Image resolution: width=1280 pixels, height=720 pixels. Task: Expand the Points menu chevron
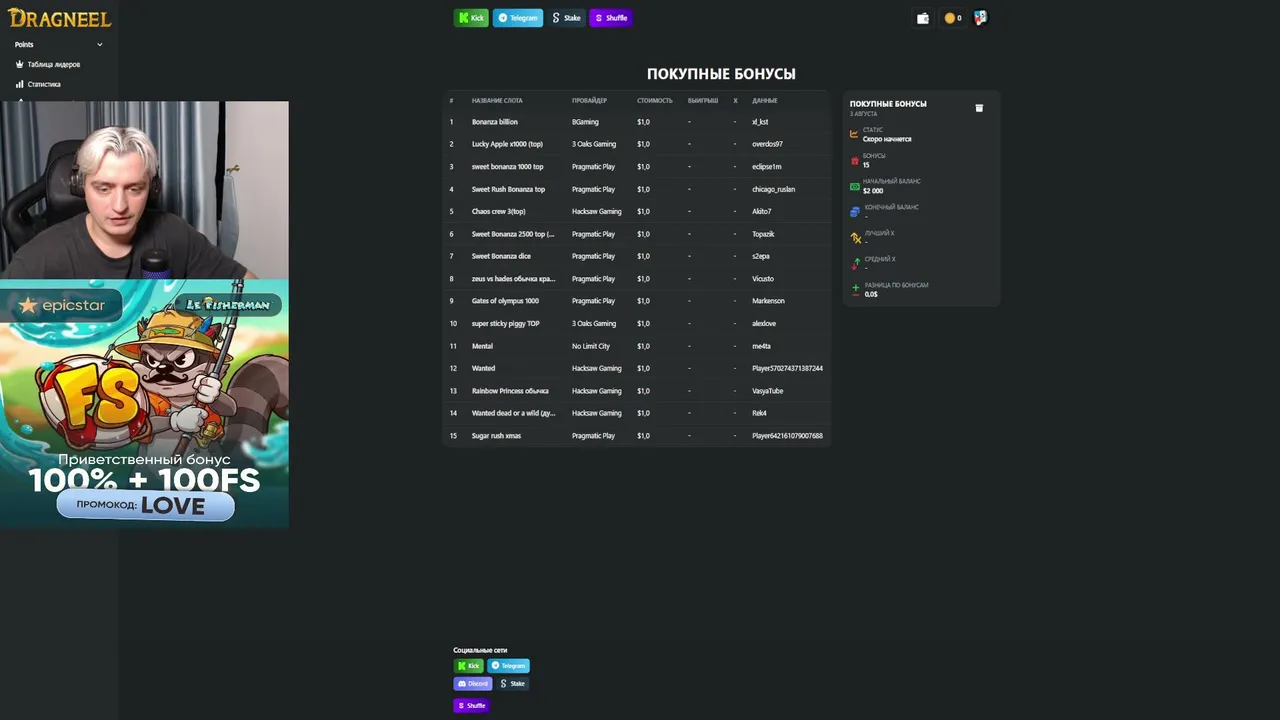point(100,45)
